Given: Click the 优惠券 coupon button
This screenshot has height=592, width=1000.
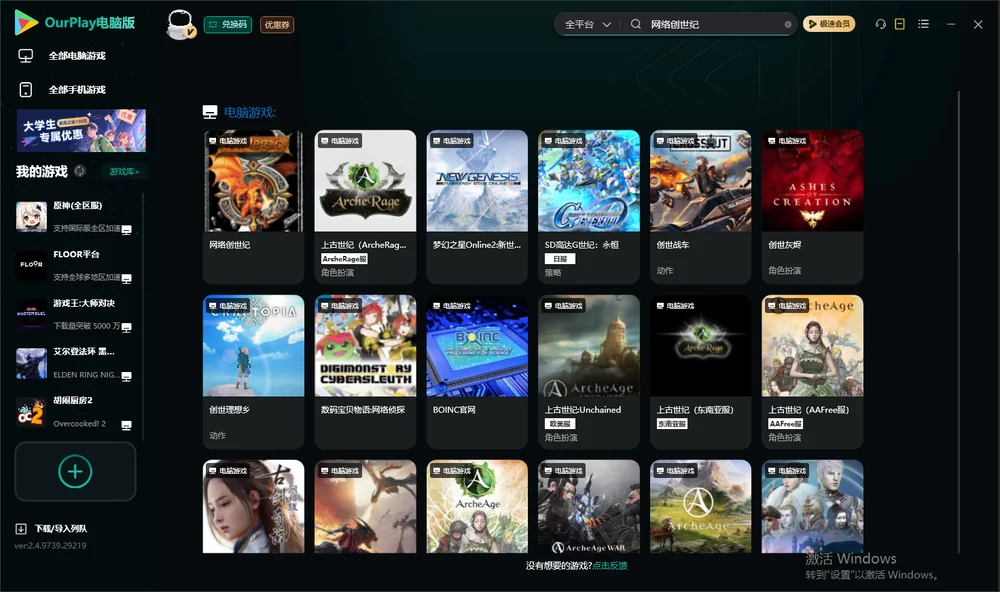Looking at the screenshot, I should click(x=277, y=25).
